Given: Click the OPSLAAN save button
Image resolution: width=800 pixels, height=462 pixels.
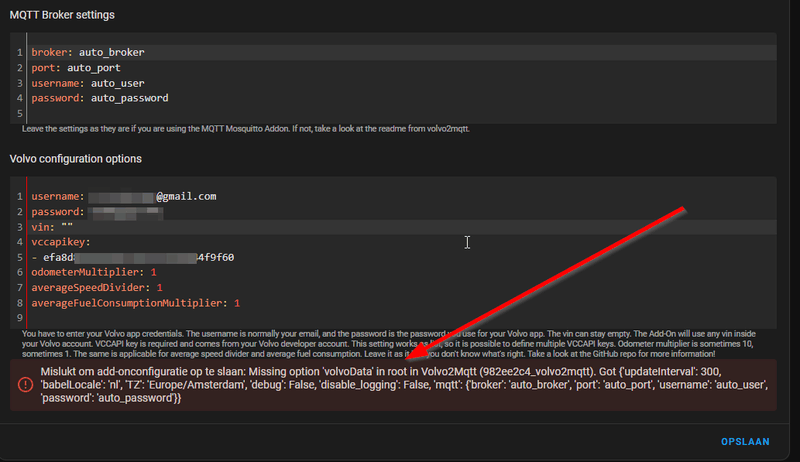Looking at the screenshot, I should 745,442.
